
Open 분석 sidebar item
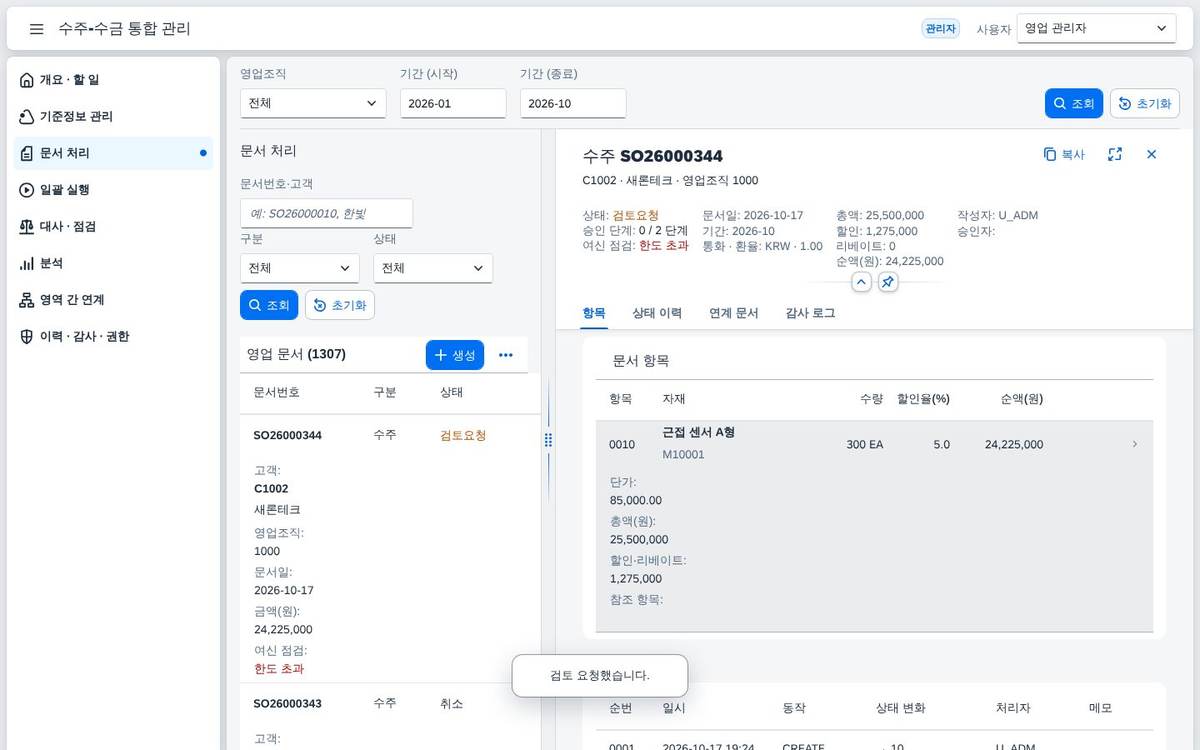pyautogui.click(x=115, y=263)
